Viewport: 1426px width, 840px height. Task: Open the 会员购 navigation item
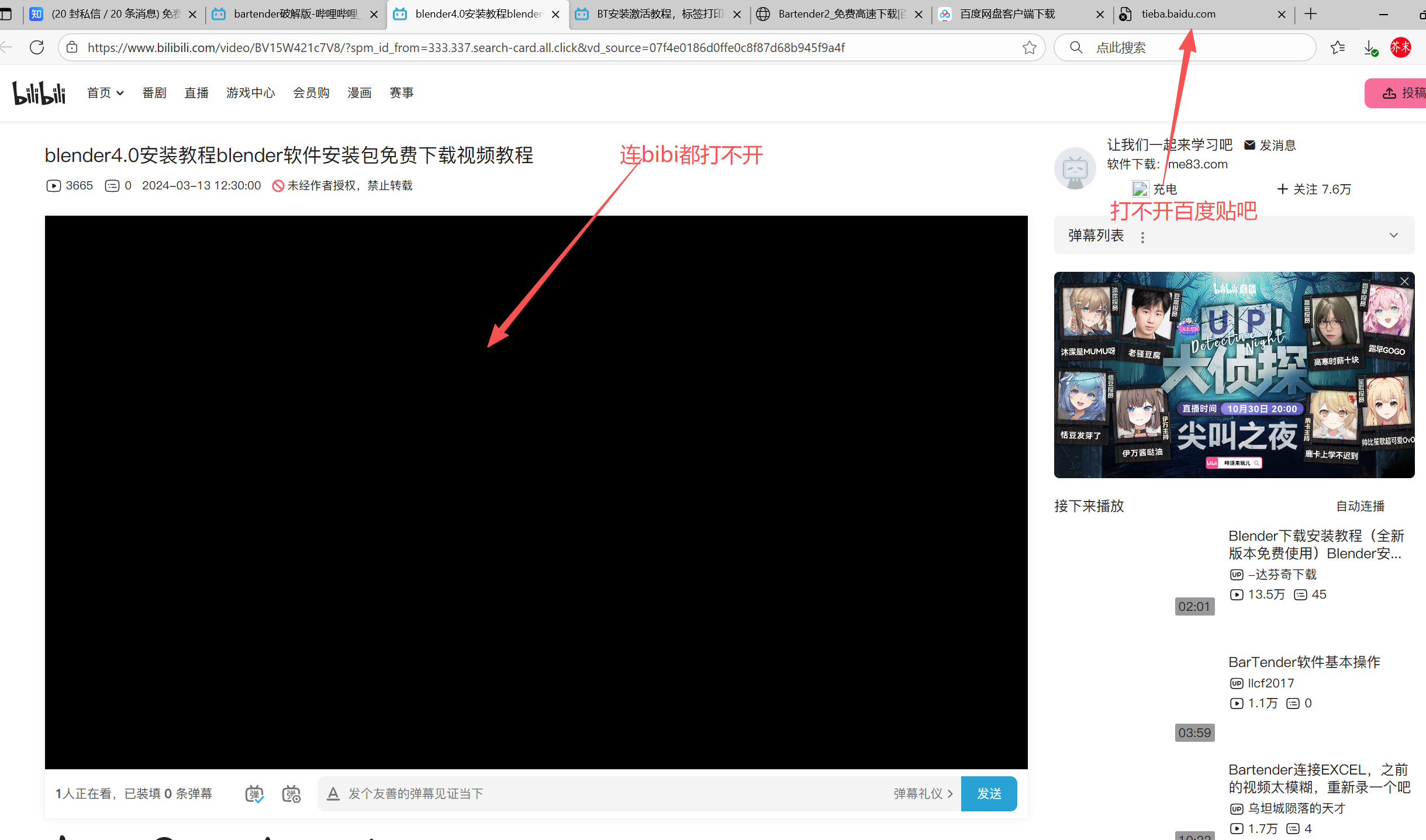pos(311,93)
